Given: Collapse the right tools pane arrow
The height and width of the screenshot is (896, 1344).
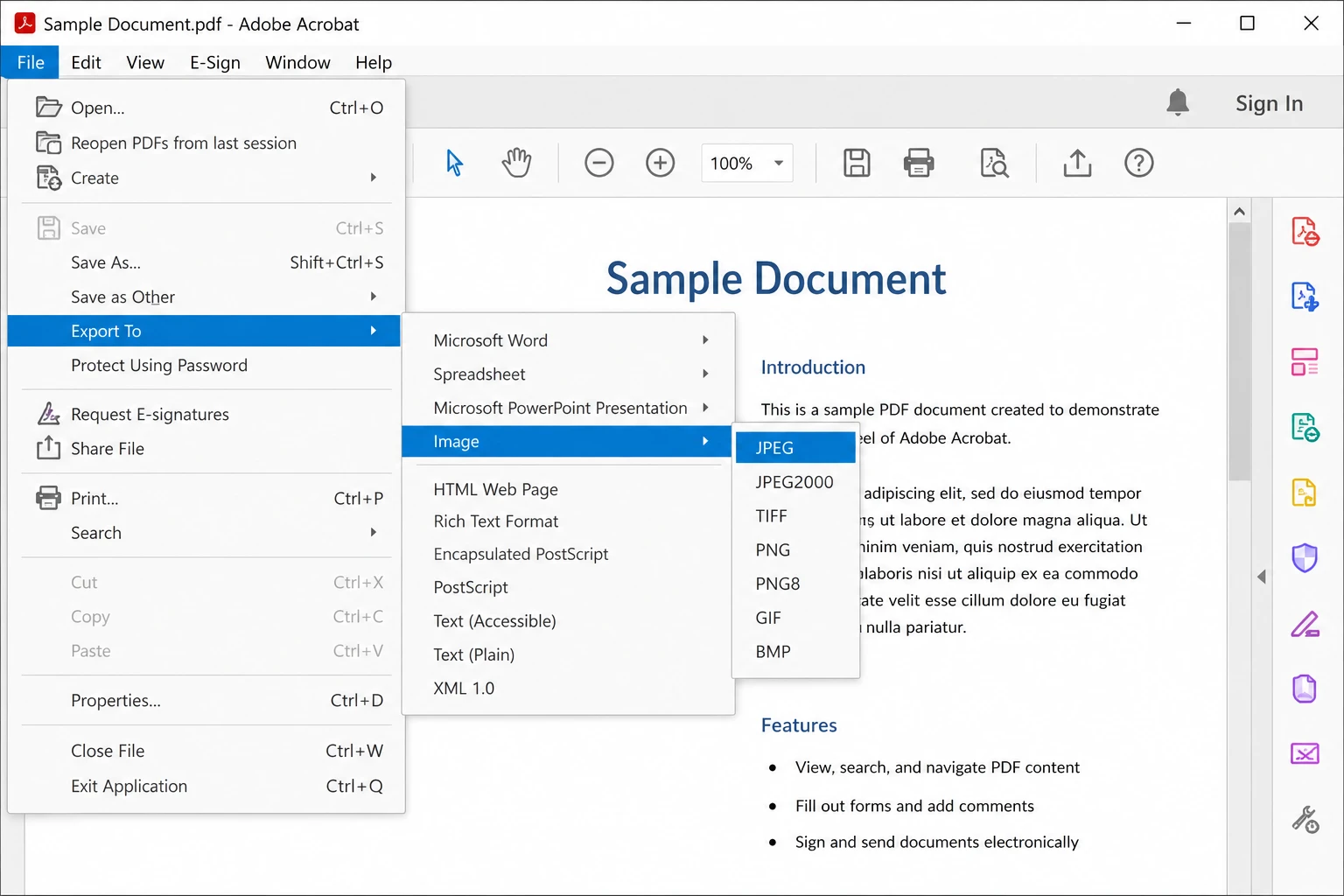Looking at the screenshot, I should tap(1262, 577).
